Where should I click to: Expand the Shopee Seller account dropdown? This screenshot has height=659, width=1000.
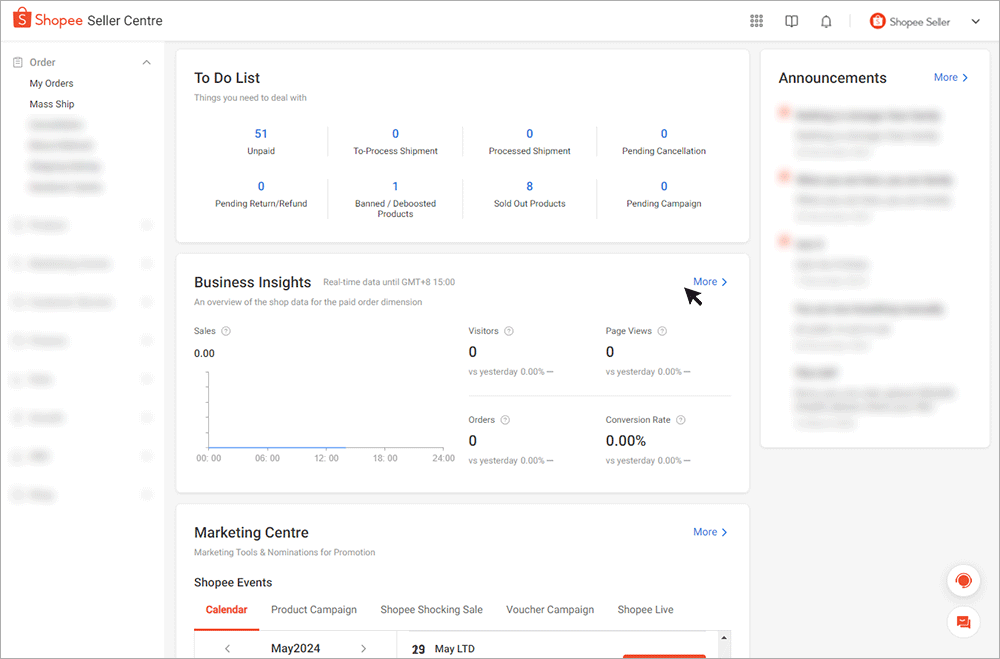point(975,21)
